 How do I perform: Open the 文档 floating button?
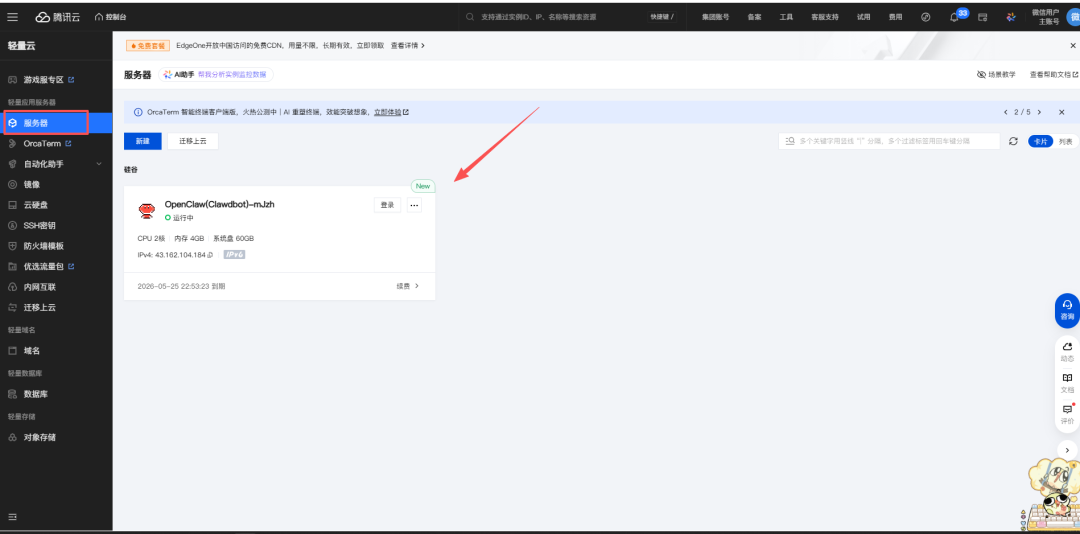click(1067, 383)
